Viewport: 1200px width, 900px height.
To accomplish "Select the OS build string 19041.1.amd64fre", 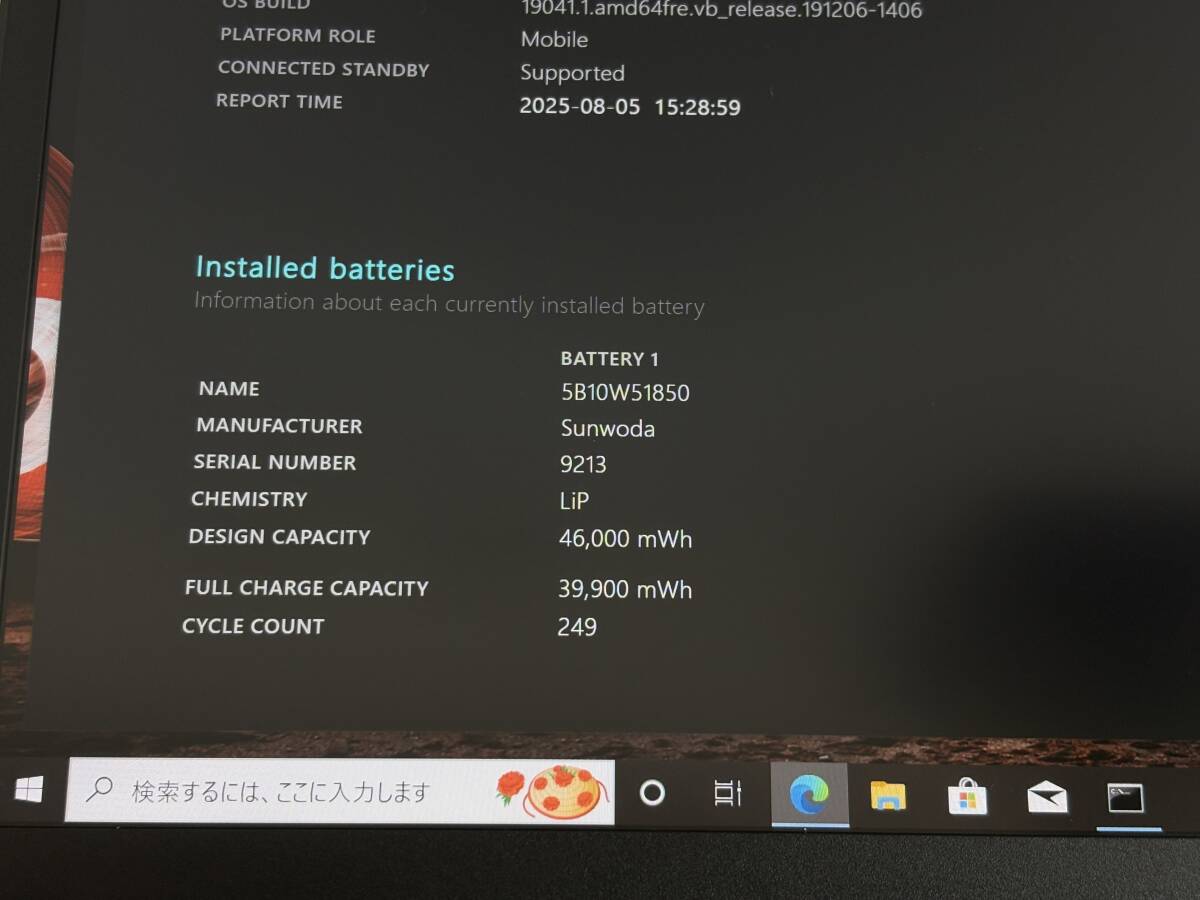I will click(721, 10).
